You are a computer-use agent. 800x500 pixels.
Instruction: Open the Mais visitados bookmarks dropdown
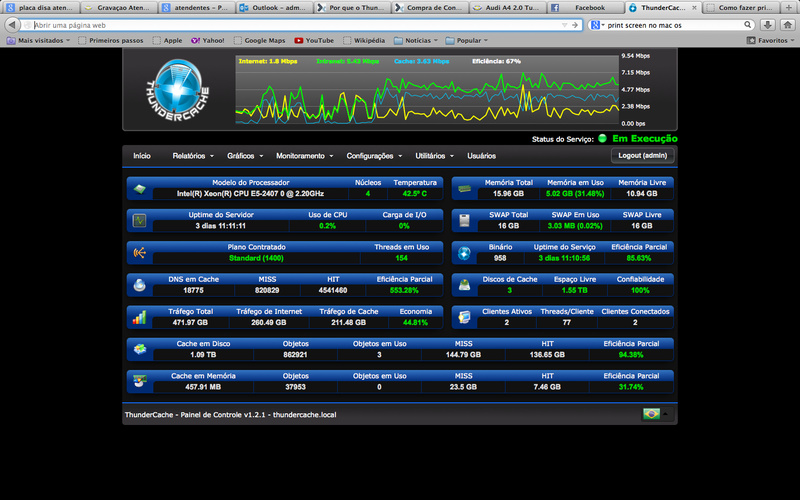click(x=38, y=40)
